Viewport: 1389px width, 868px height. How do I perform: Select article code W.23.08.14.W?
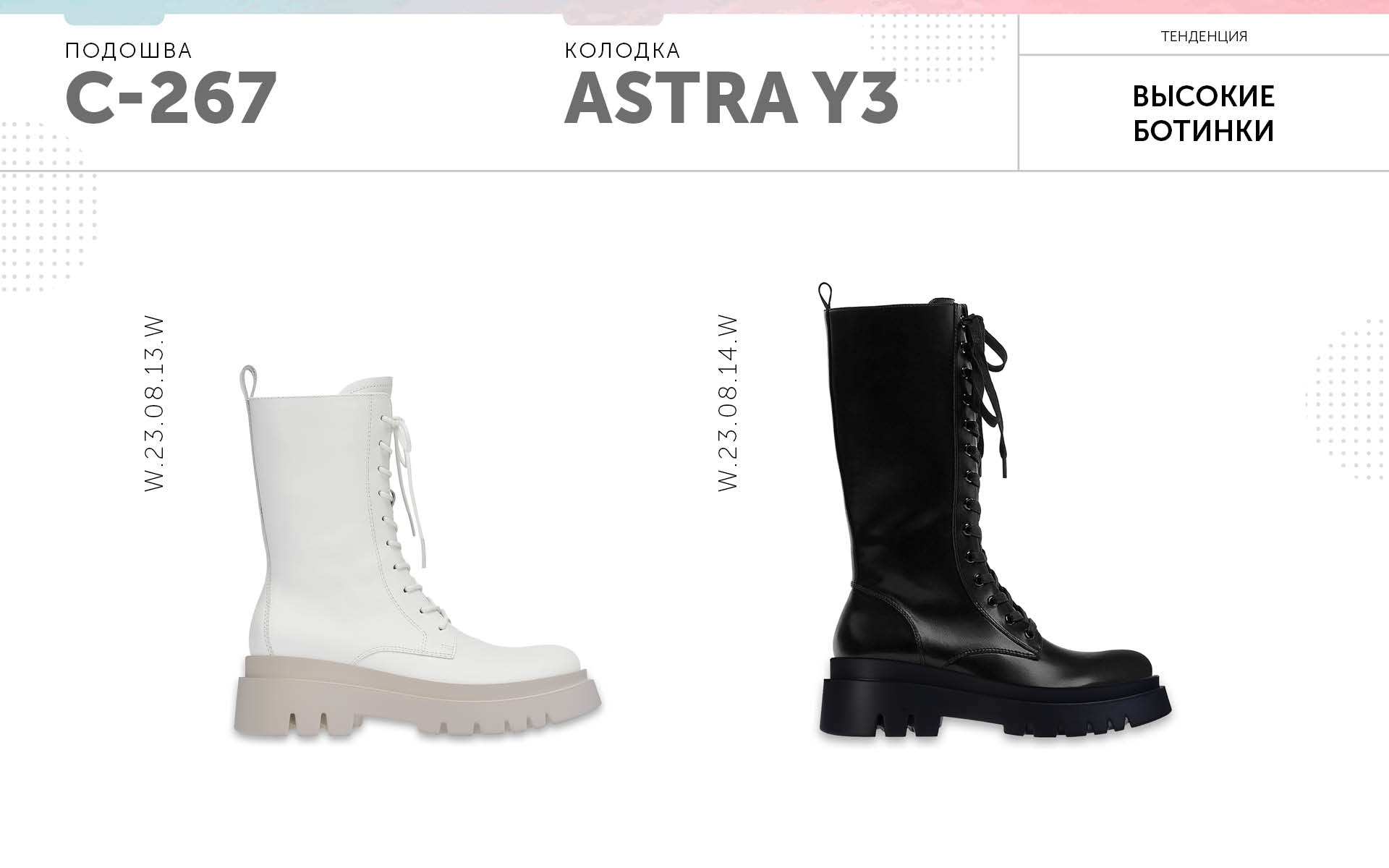(728, 404)
